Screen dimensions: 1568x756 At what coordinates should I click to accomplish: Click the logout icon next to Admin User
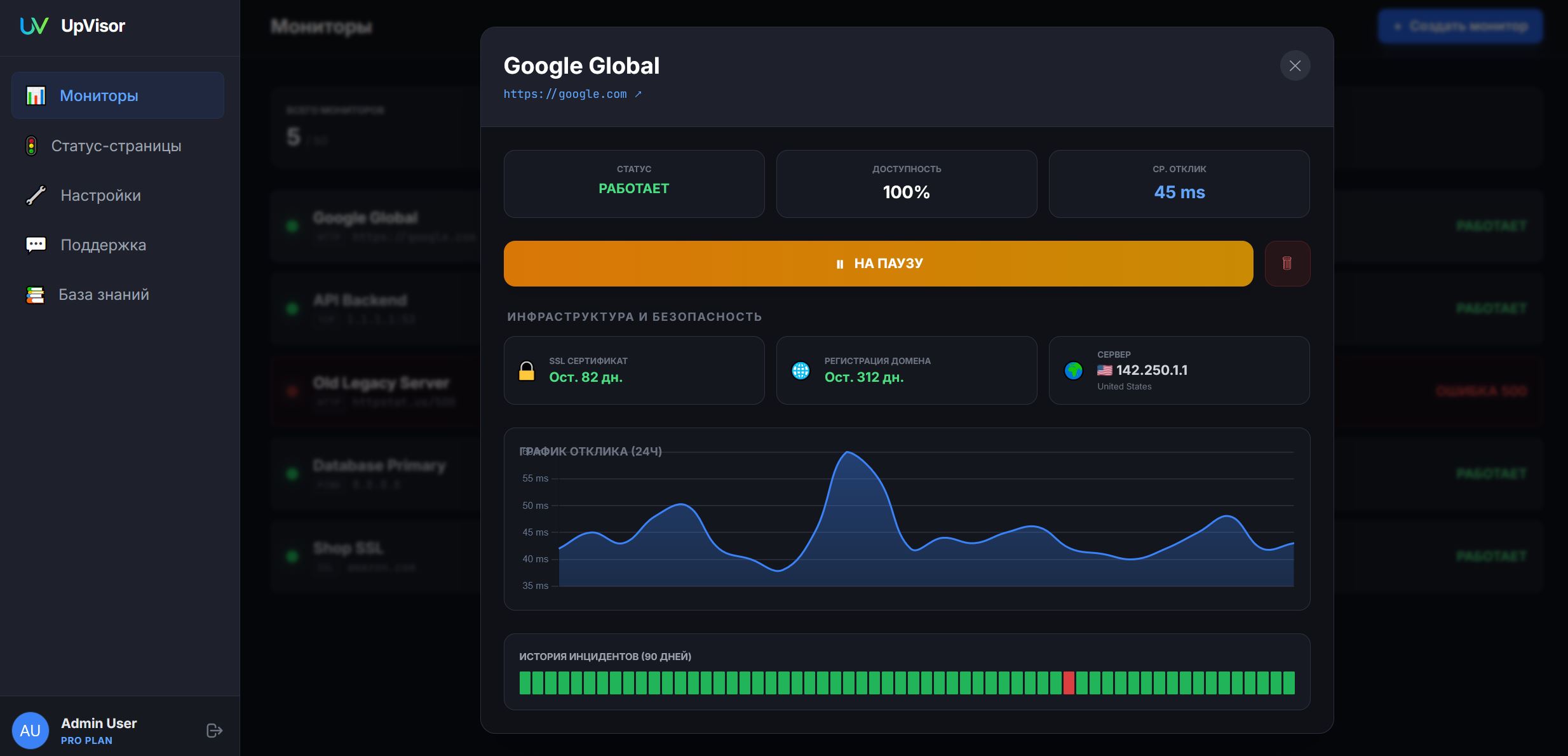point(213,730)
